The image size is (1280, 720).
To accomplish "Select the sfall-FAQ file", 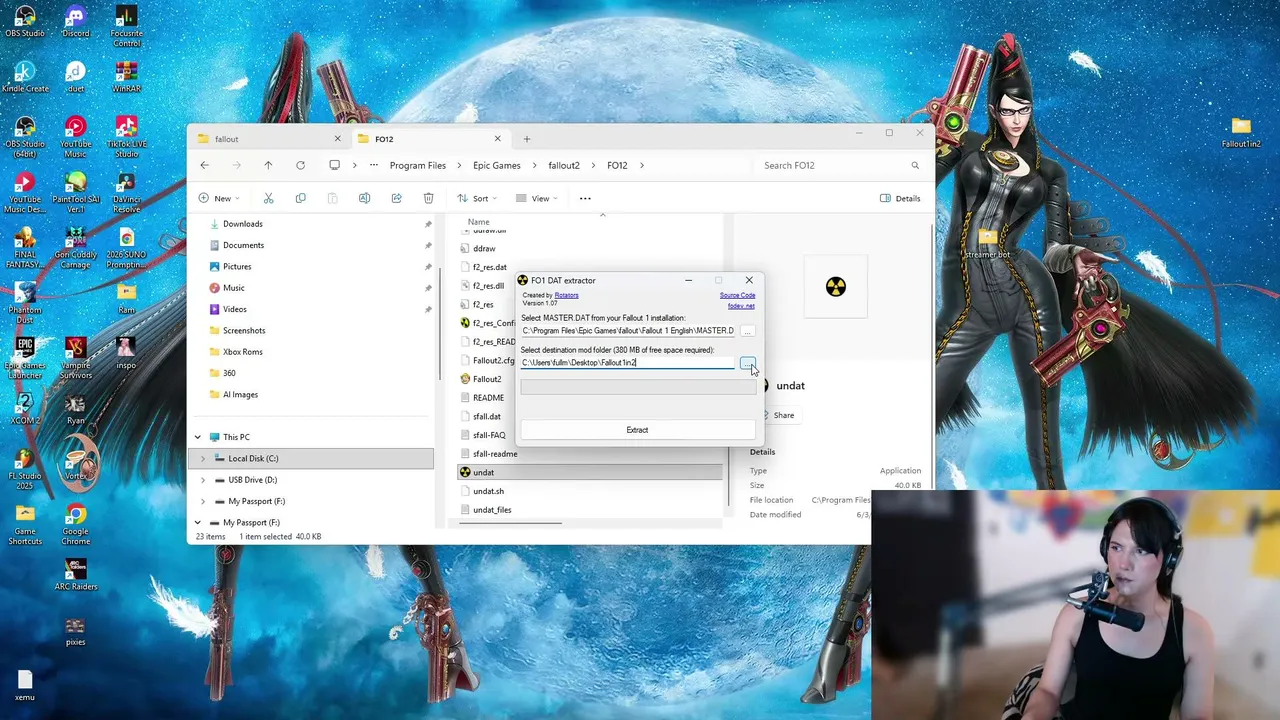I will [489, 435].
